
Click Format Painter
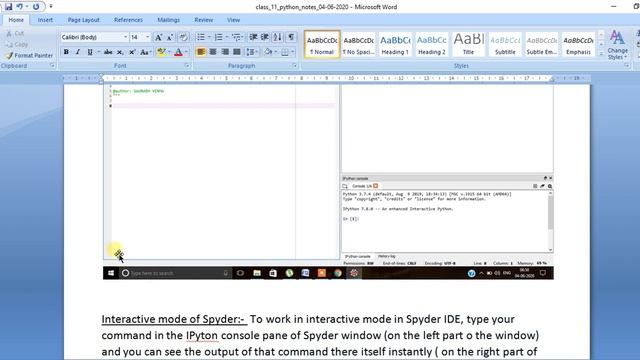tap(29, 55)
